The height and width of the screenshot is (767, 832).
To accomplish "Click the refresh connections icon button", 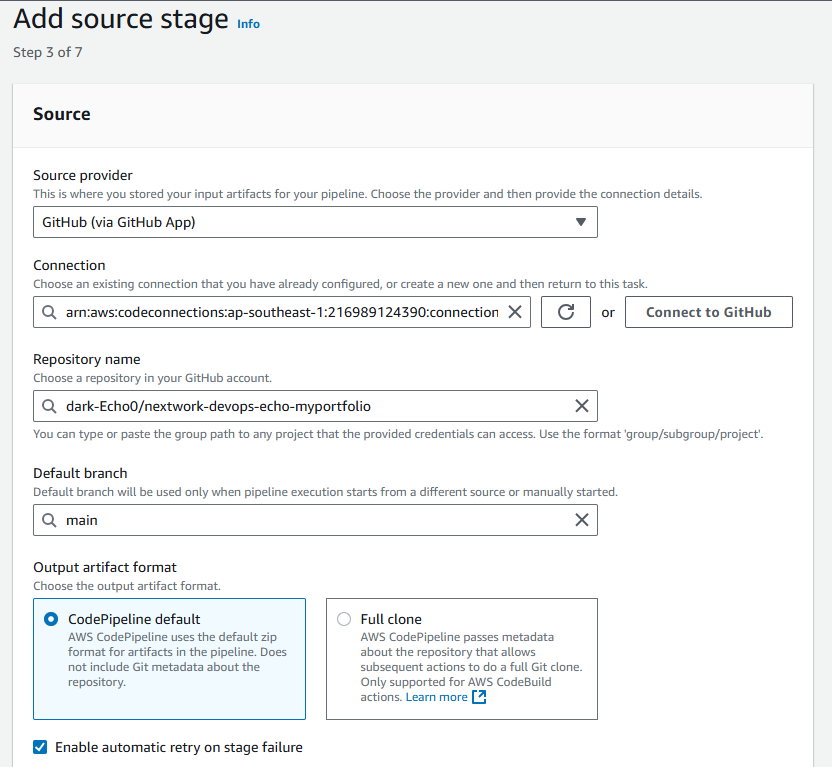I will click(x=566, y=312).
